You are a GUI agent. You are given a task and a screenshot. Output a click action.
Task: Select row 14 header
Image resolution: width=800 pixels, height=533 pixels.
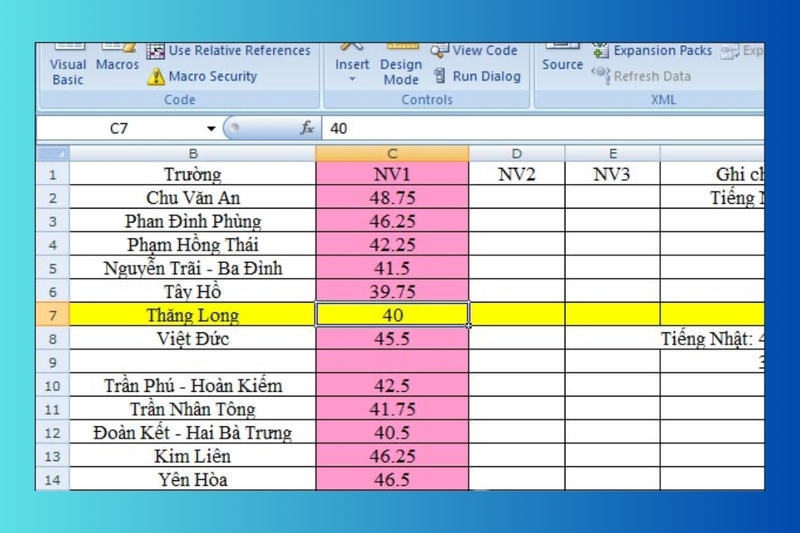click(x=53, y=479)
